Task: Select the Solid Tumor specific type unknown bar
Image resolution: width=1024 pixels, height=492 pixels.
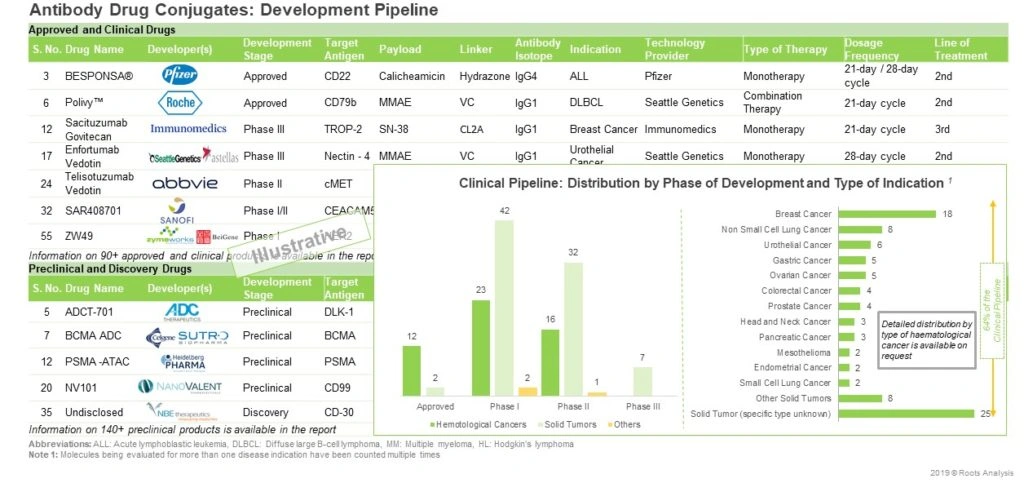Action: 906,414
